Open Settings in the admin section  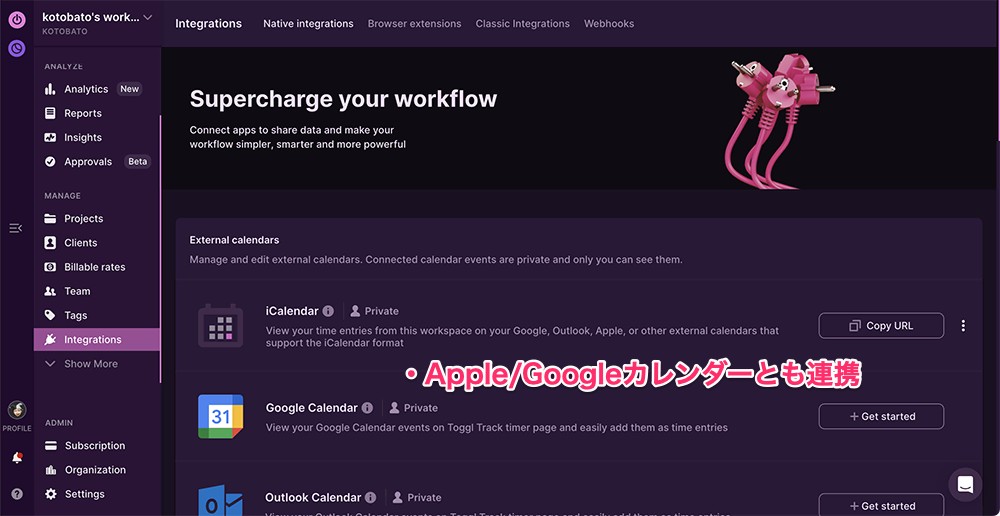tap(85, 494)
